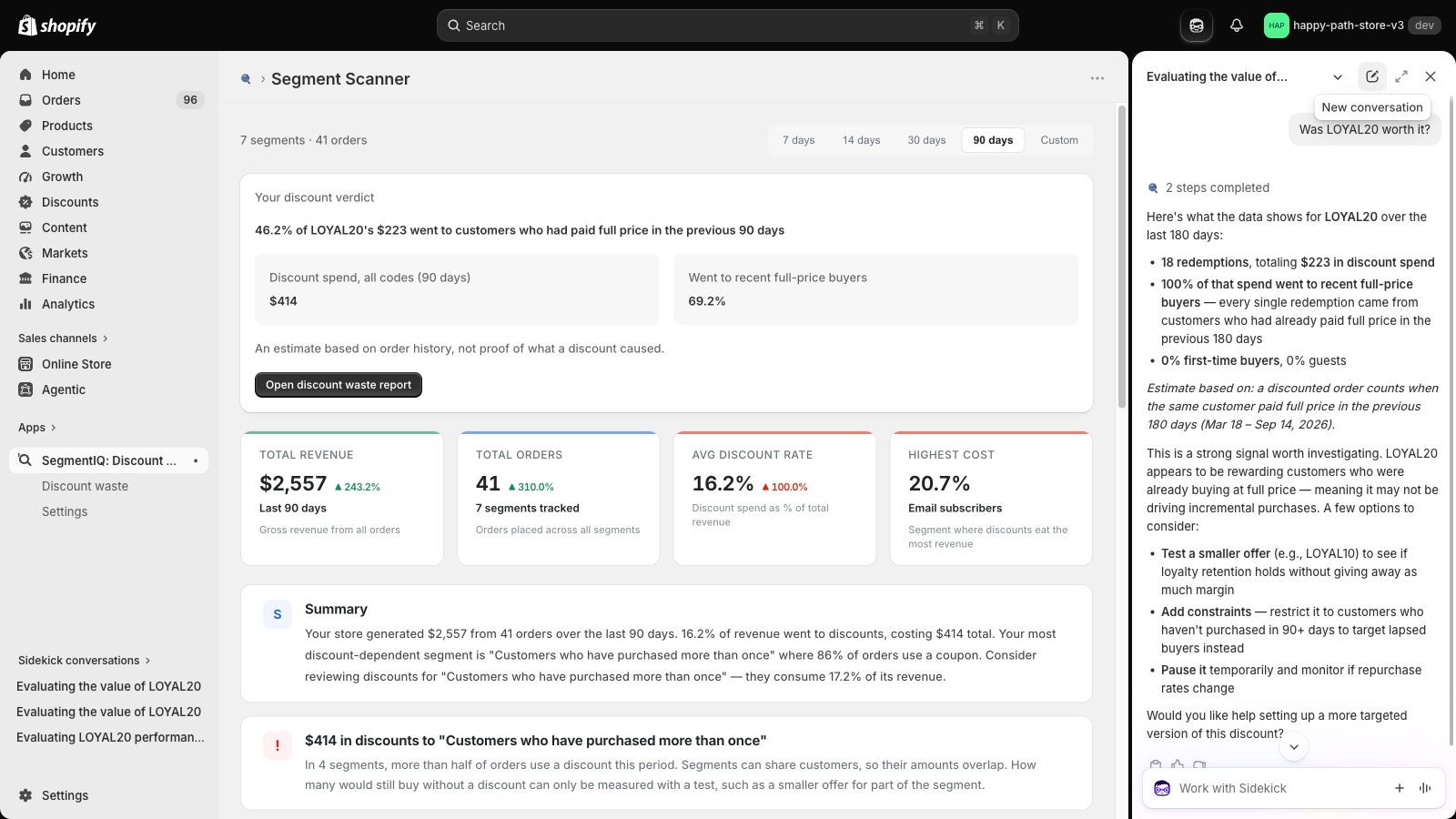Copy the Sidekick response
This screenshot has width=1456, height=819.
(x=1156, y=765)
